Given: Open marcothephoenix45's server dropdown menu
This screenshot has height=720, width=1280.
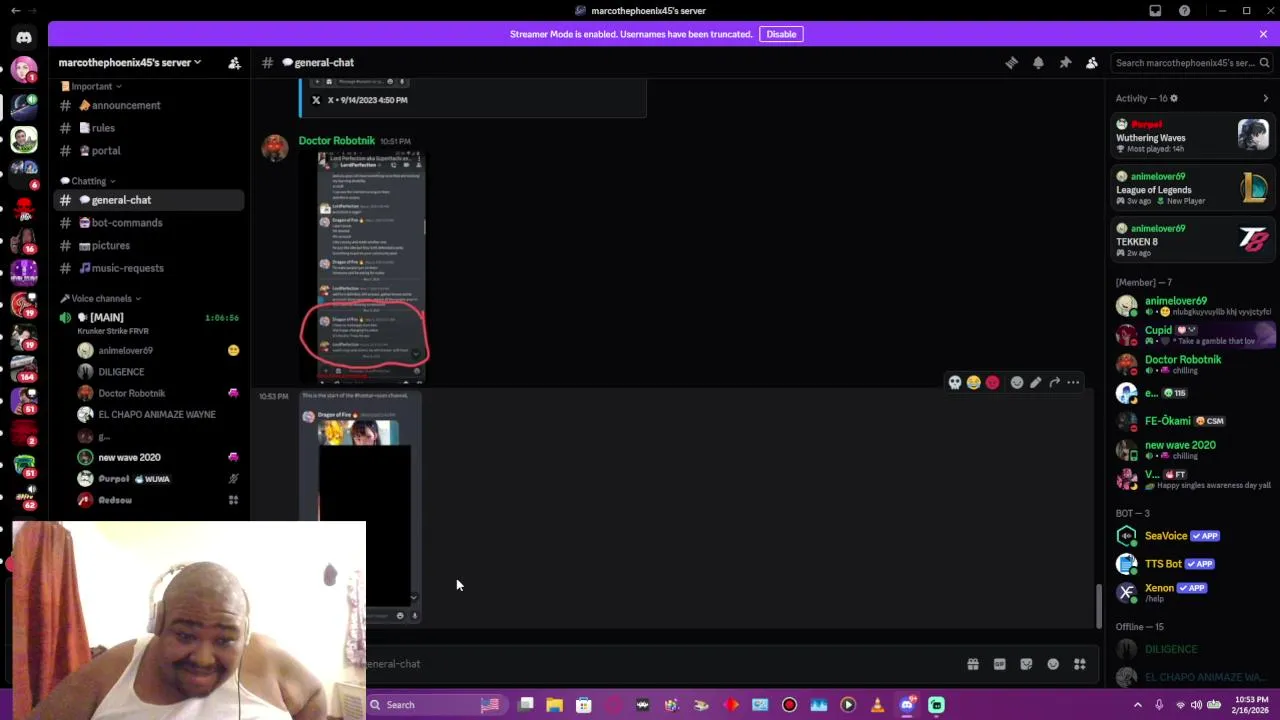Looking at the screenshot, I should 130,62.
